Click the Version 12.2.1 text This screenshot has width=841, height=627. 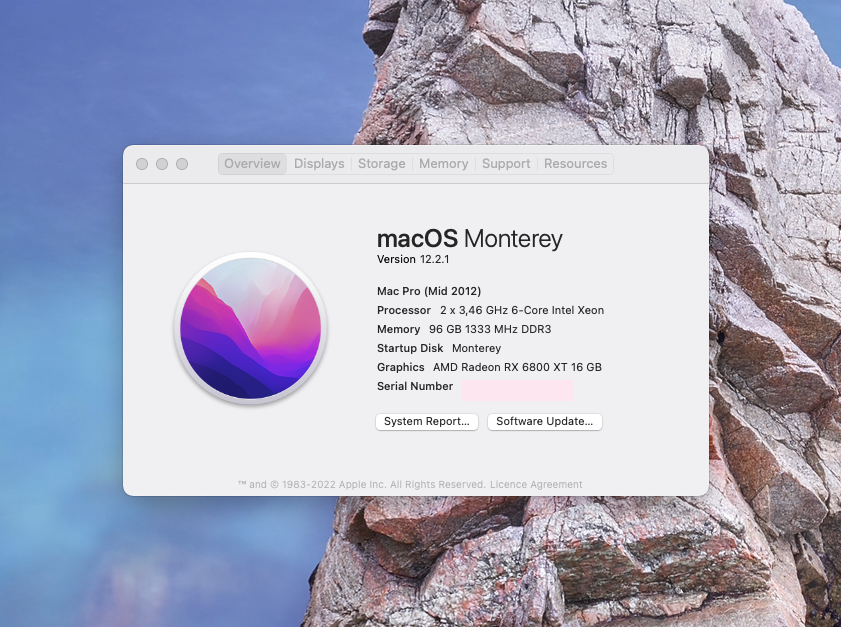[413, 259]
